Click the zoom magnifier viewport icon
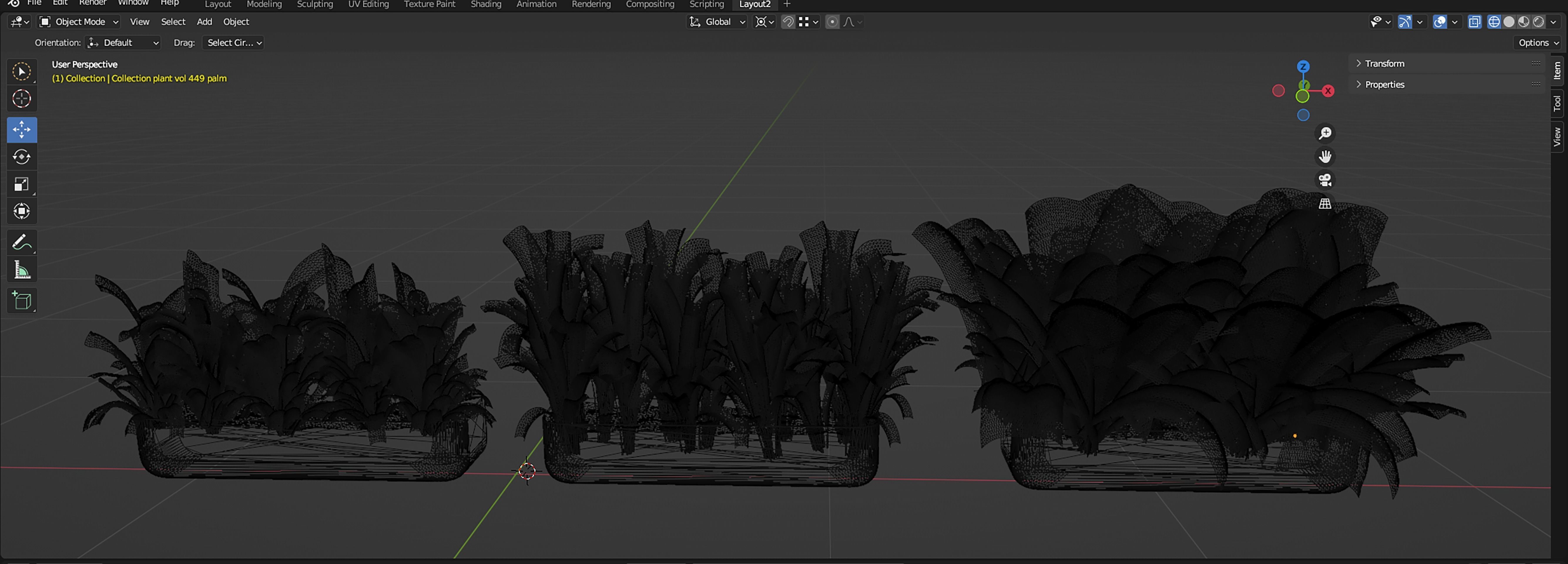The height and width of the screenshot is (564, 1568). 1324,133
